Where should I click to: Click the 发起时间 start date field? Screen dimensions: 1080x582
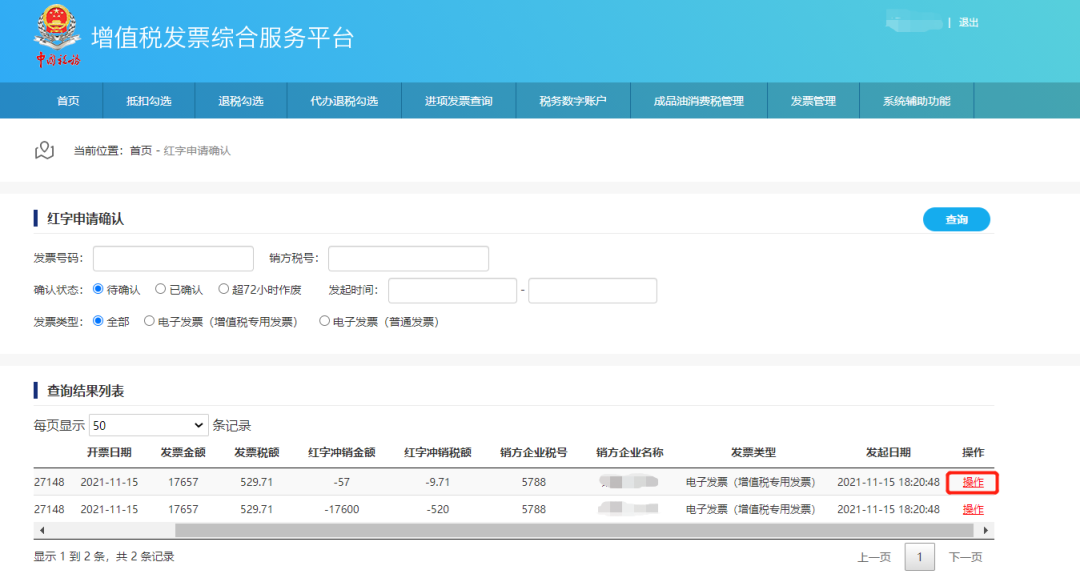(452, 290)
